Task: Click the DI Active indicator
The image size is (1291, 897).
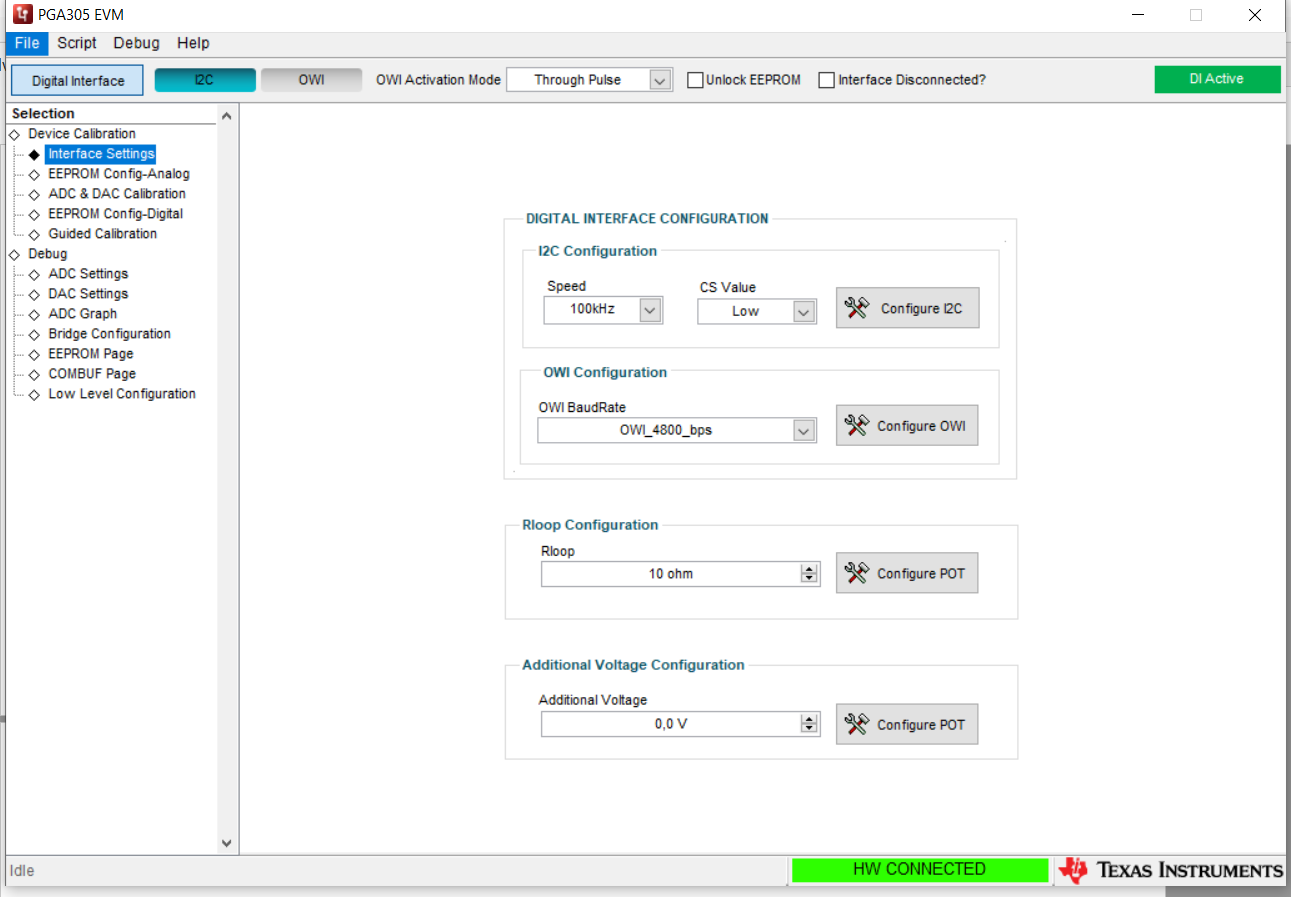Action: pos(1217,79)
